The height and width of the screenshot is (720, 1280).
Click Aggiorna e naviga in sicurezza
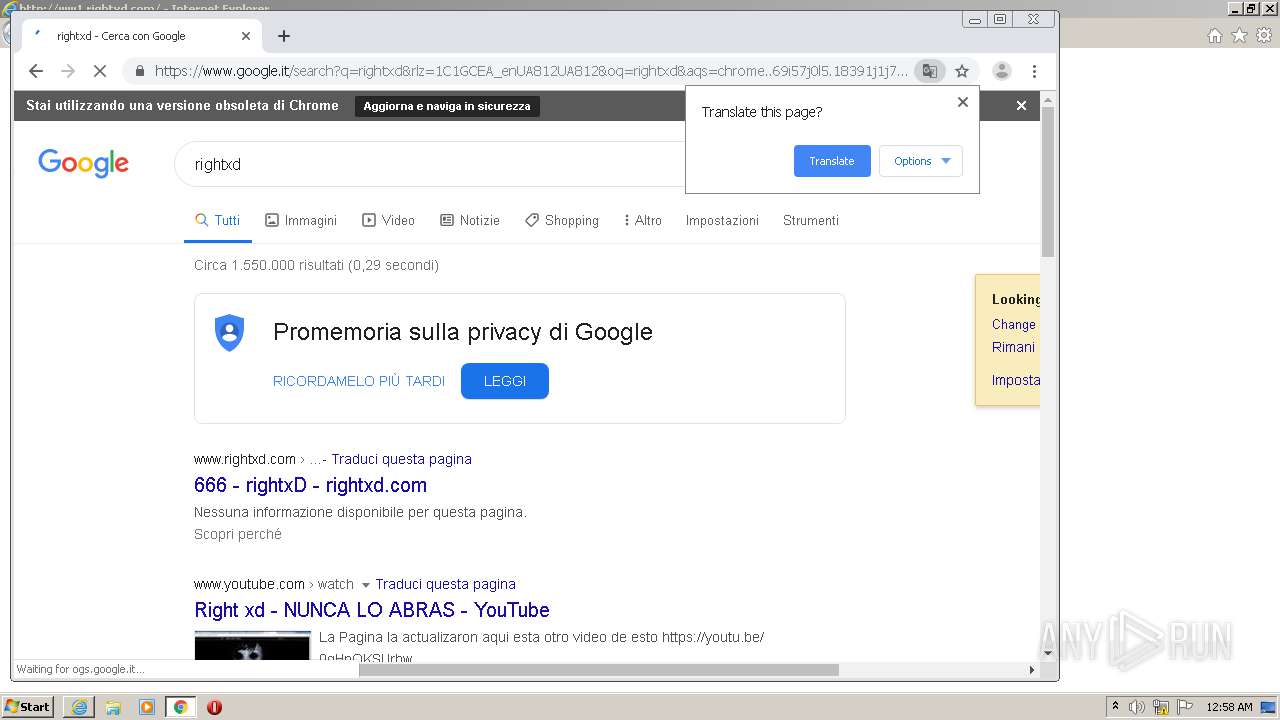click(447, 106)
